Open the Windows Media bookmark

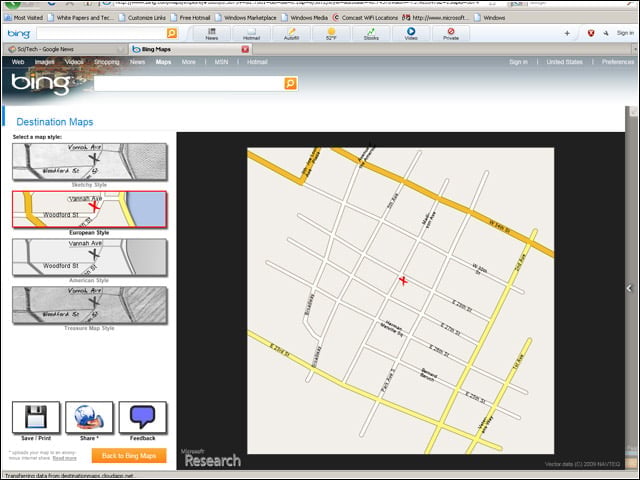(304, 18)
